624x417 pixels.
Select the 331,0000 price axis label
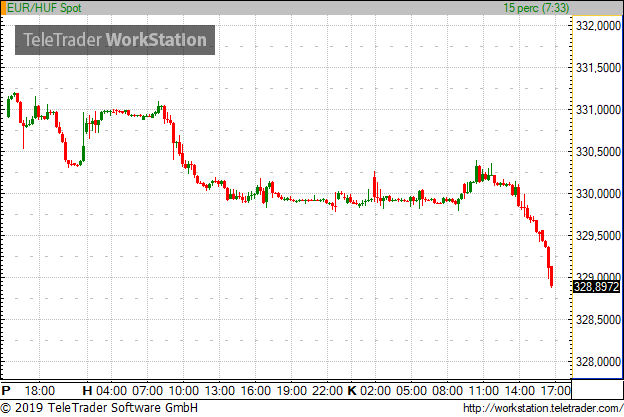click(x=598, y=110)
